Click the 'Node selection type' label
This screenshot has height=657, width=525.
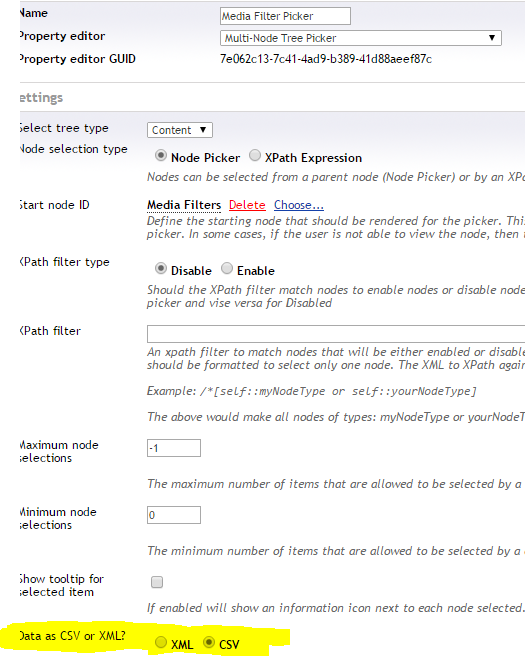point(73,149)
